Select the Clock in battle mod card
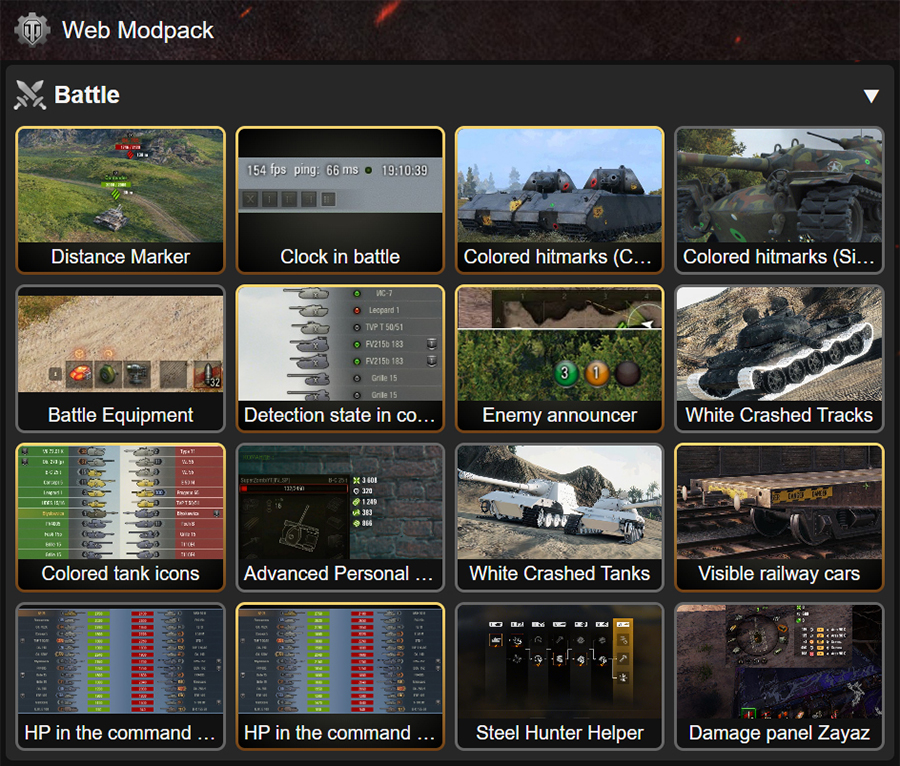Screen dimensions: 900x766 tap(340, 200)
